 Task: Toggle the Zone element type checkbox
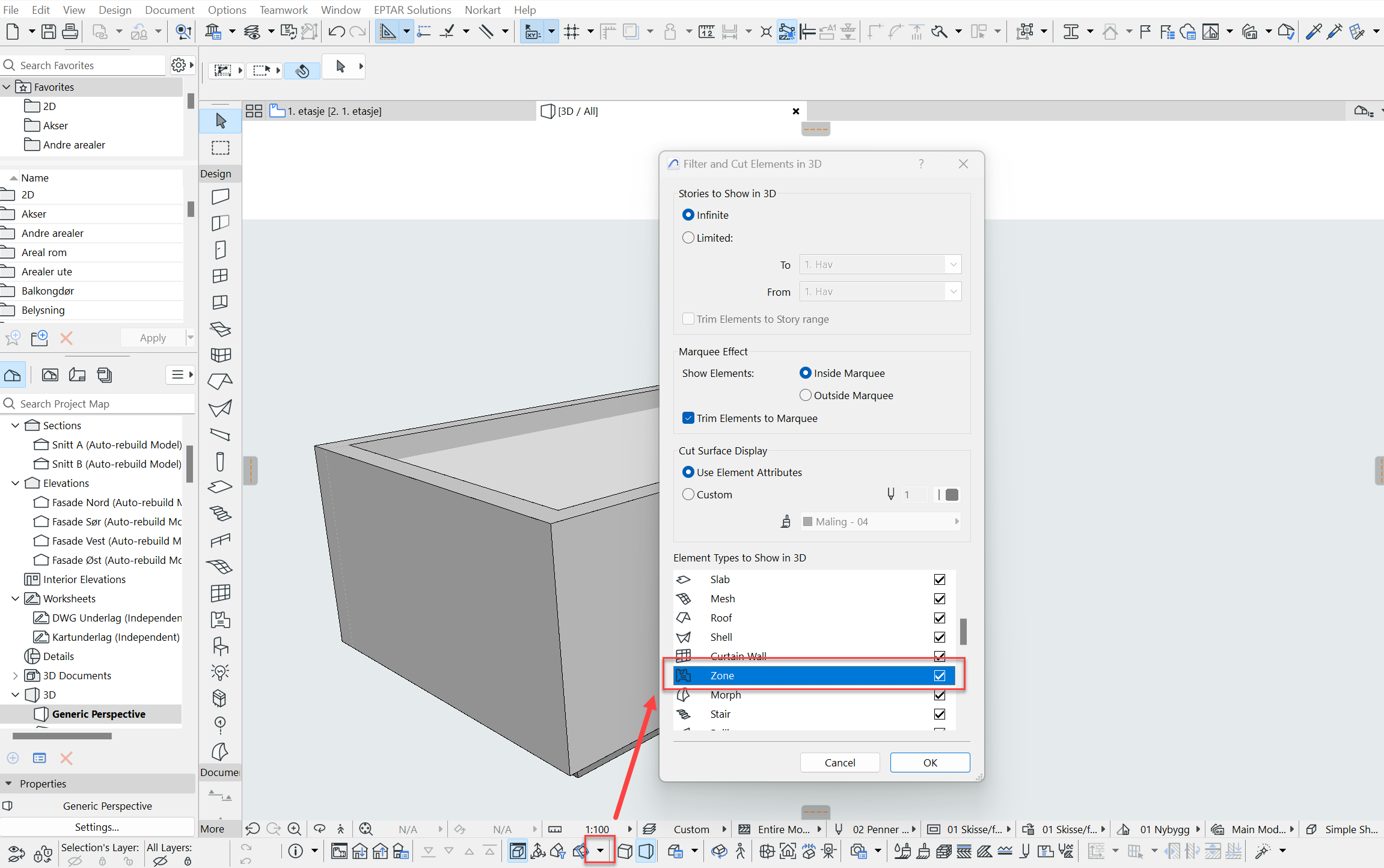939,676
